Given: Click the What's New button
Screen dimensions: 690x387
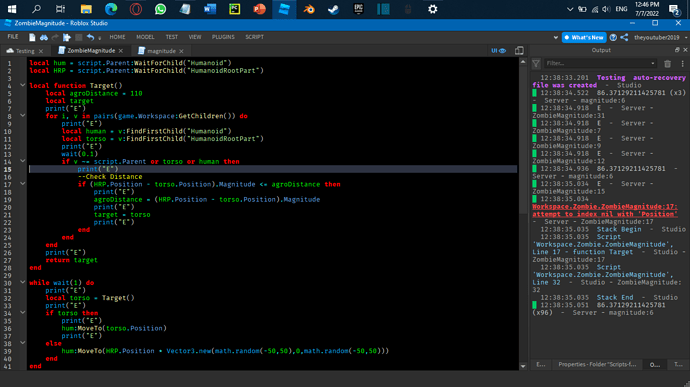Looking at the screenshot, I should coord(584,37).
